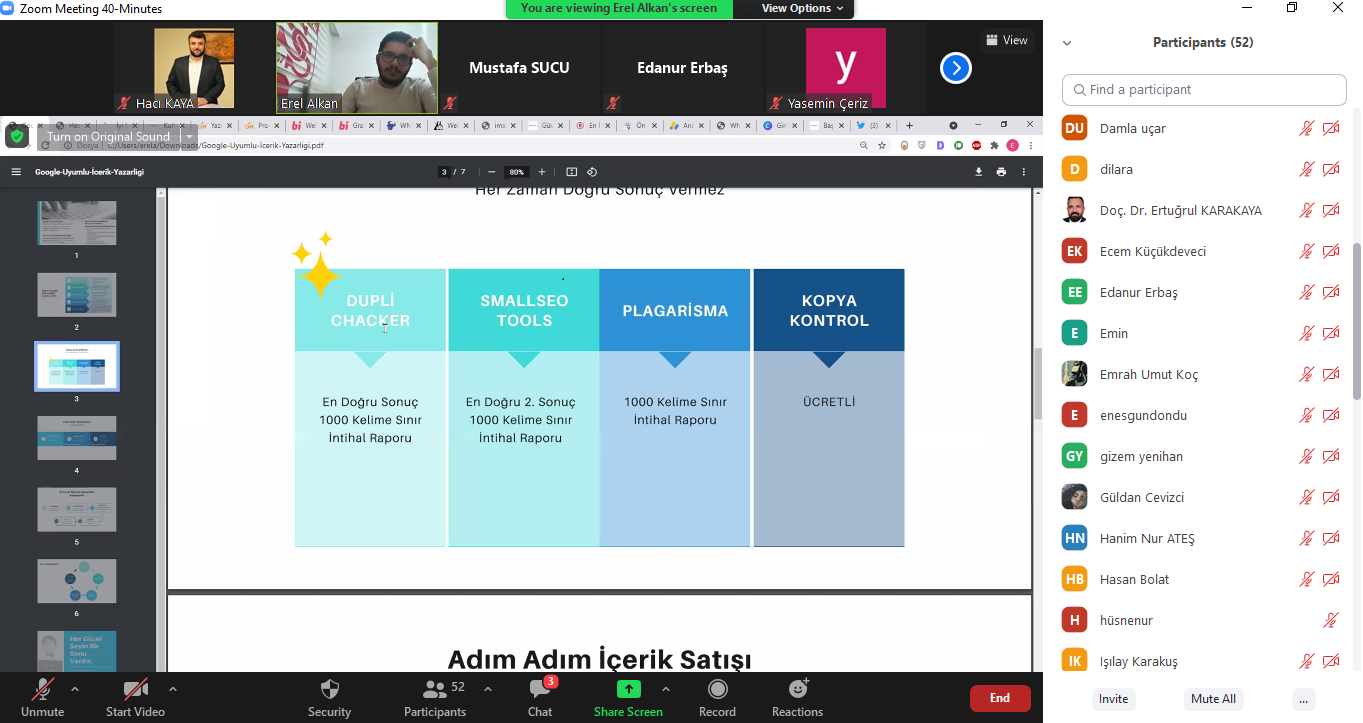Click the next-videos blue arrow
Viewport: 1363px width, 723px height.
coord(956,68)
